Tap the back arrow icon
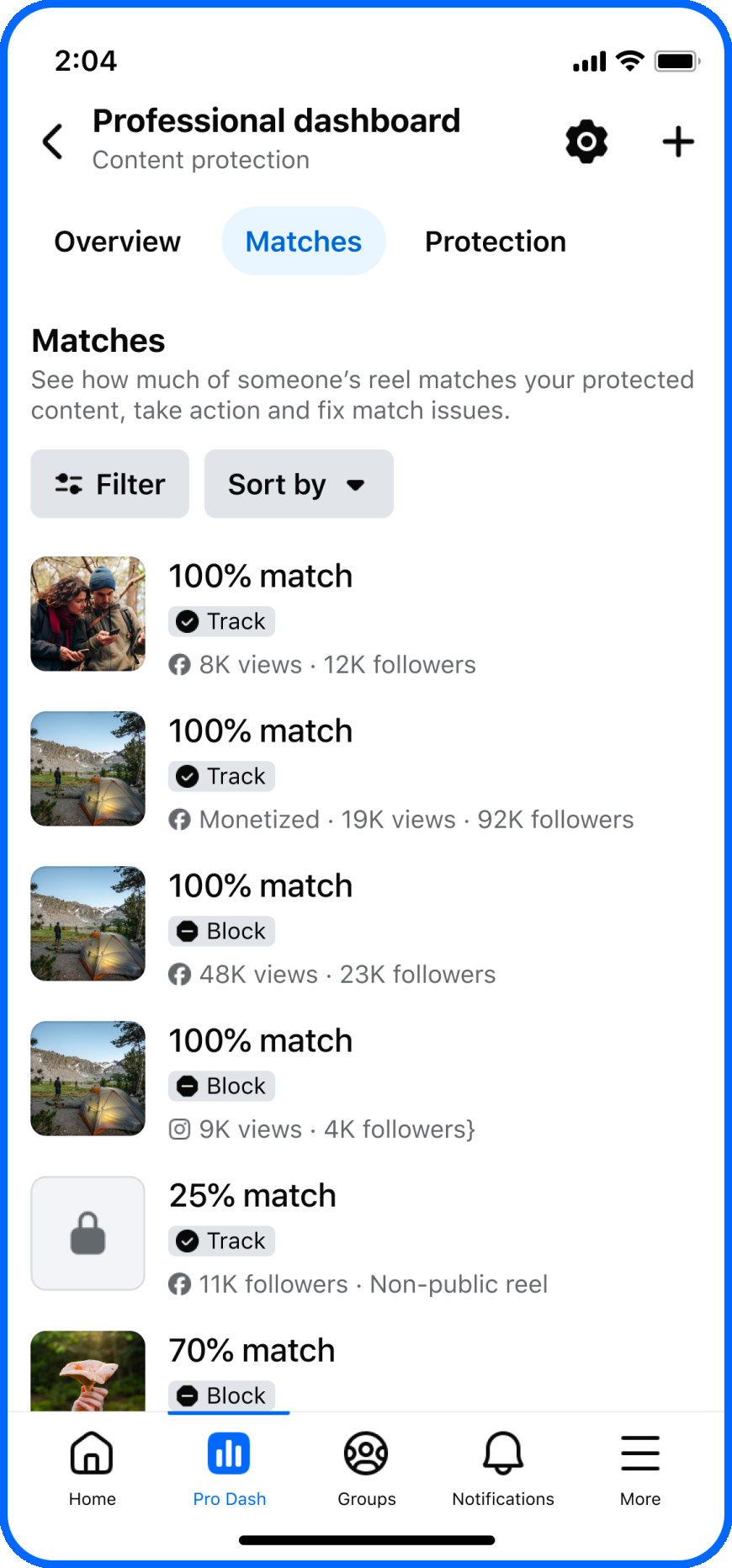The image size is (732, 1568). (x=53, y=141)
